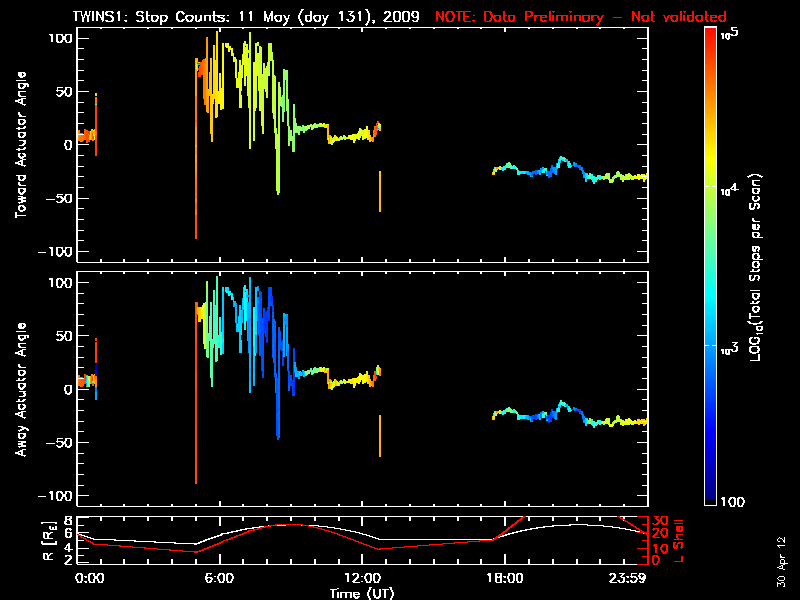This screenshot has width=800, height=600.
Task: Click the 'Time (UT)' axis label
Action: pyautogui.click(x=362, y=593)
